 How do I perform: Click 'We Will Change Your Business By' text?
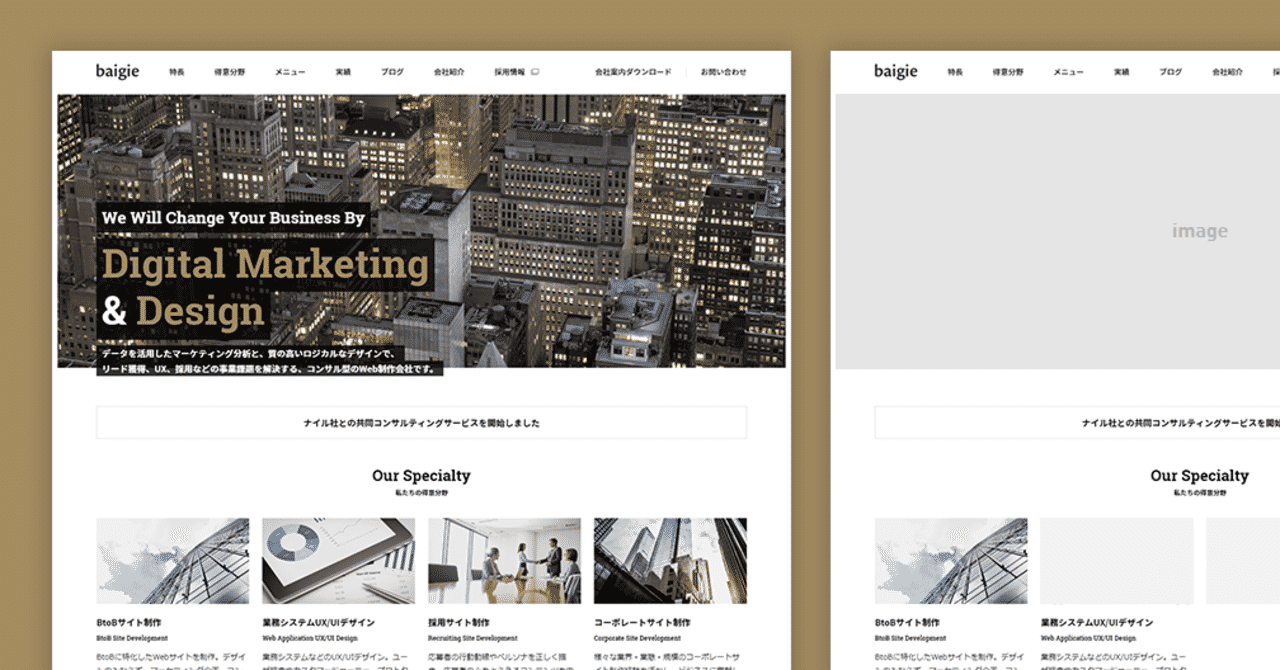tap(234, 218)
